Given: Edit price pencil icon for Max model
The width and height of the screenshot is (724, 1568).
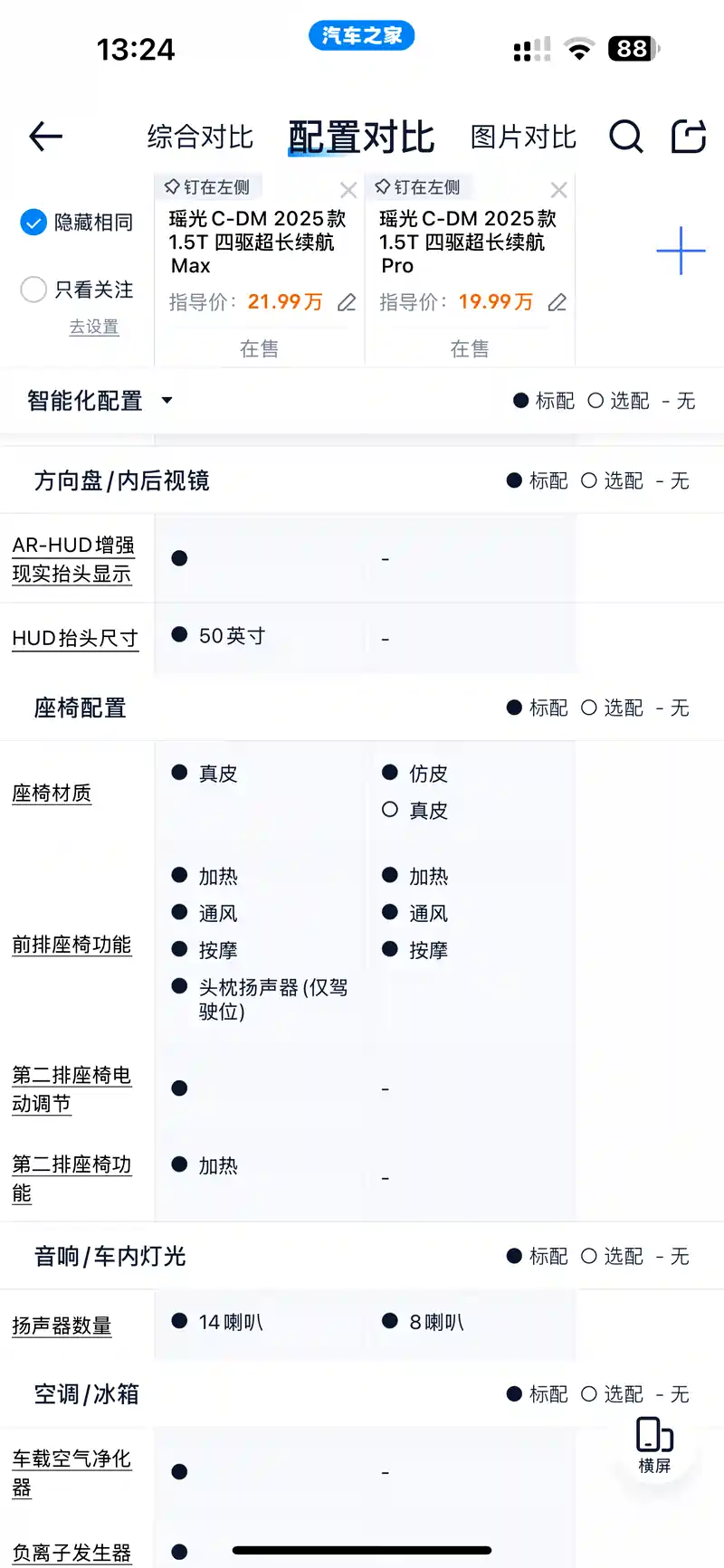Looking at the screenshot, I should click(x=347, y=302).
